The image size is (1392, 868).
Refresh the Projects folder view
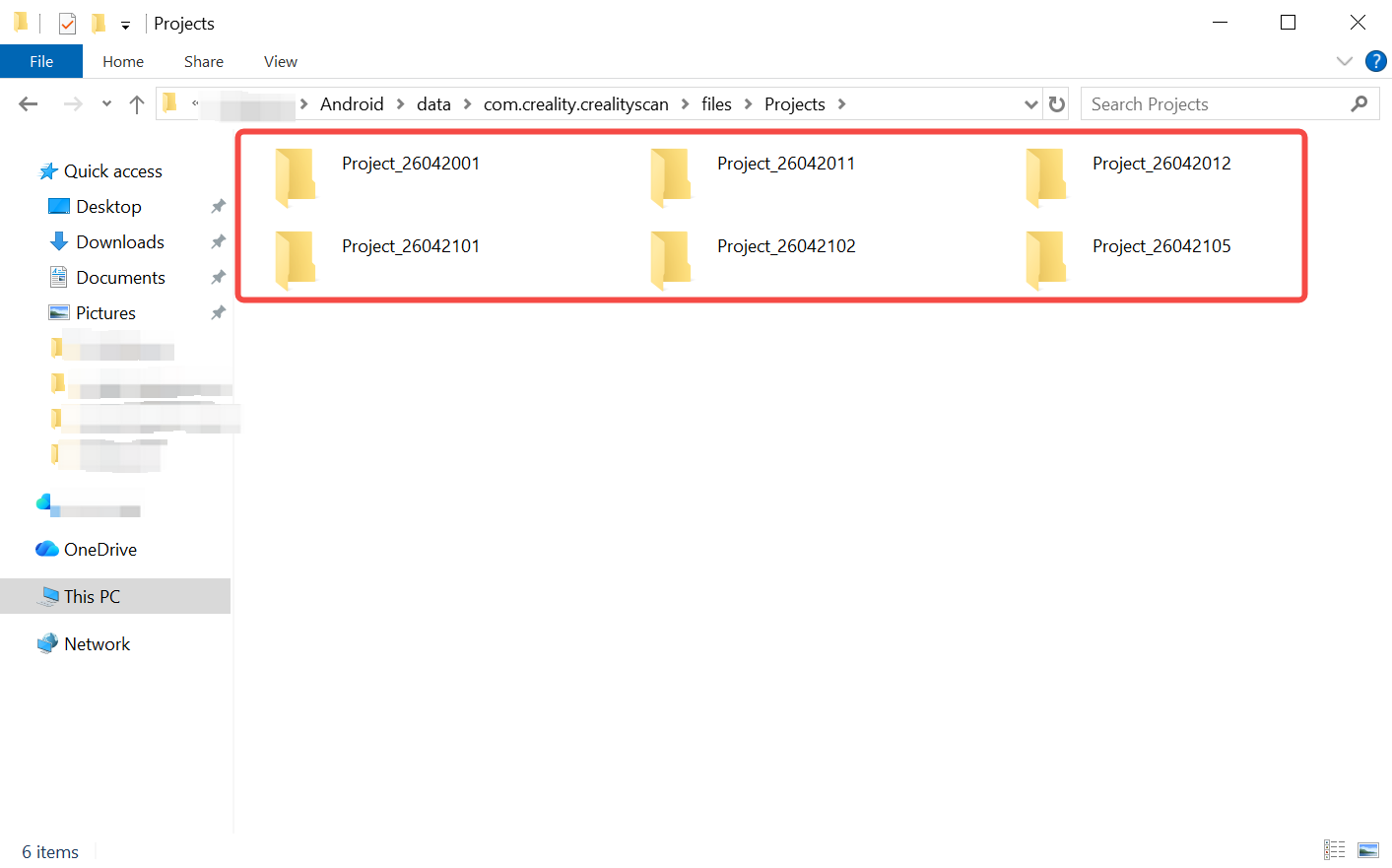point(1057,104)
